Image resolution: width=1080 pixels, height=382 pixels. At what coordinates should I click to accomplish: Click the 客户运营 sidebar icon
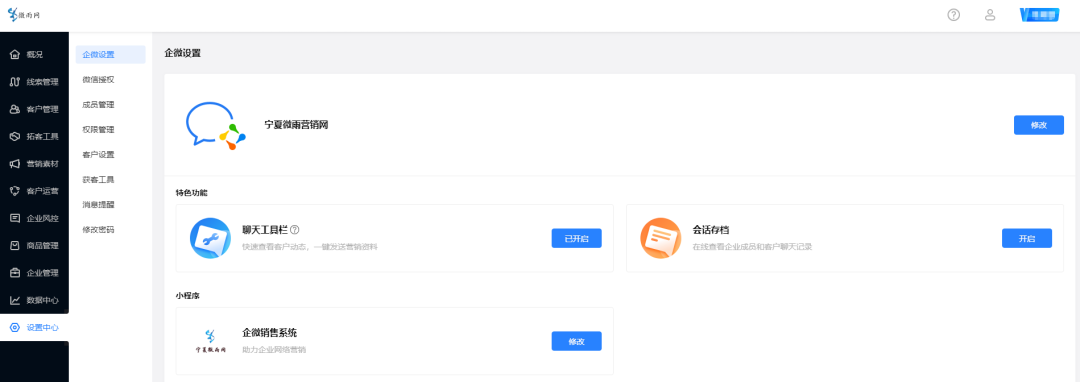click(x=14, y=191)
